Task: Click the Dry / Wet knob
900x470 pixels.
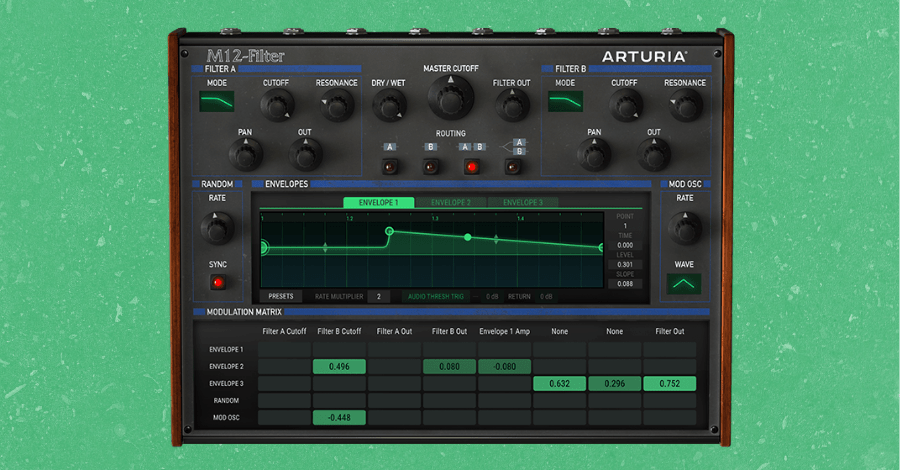Action: 389,106
